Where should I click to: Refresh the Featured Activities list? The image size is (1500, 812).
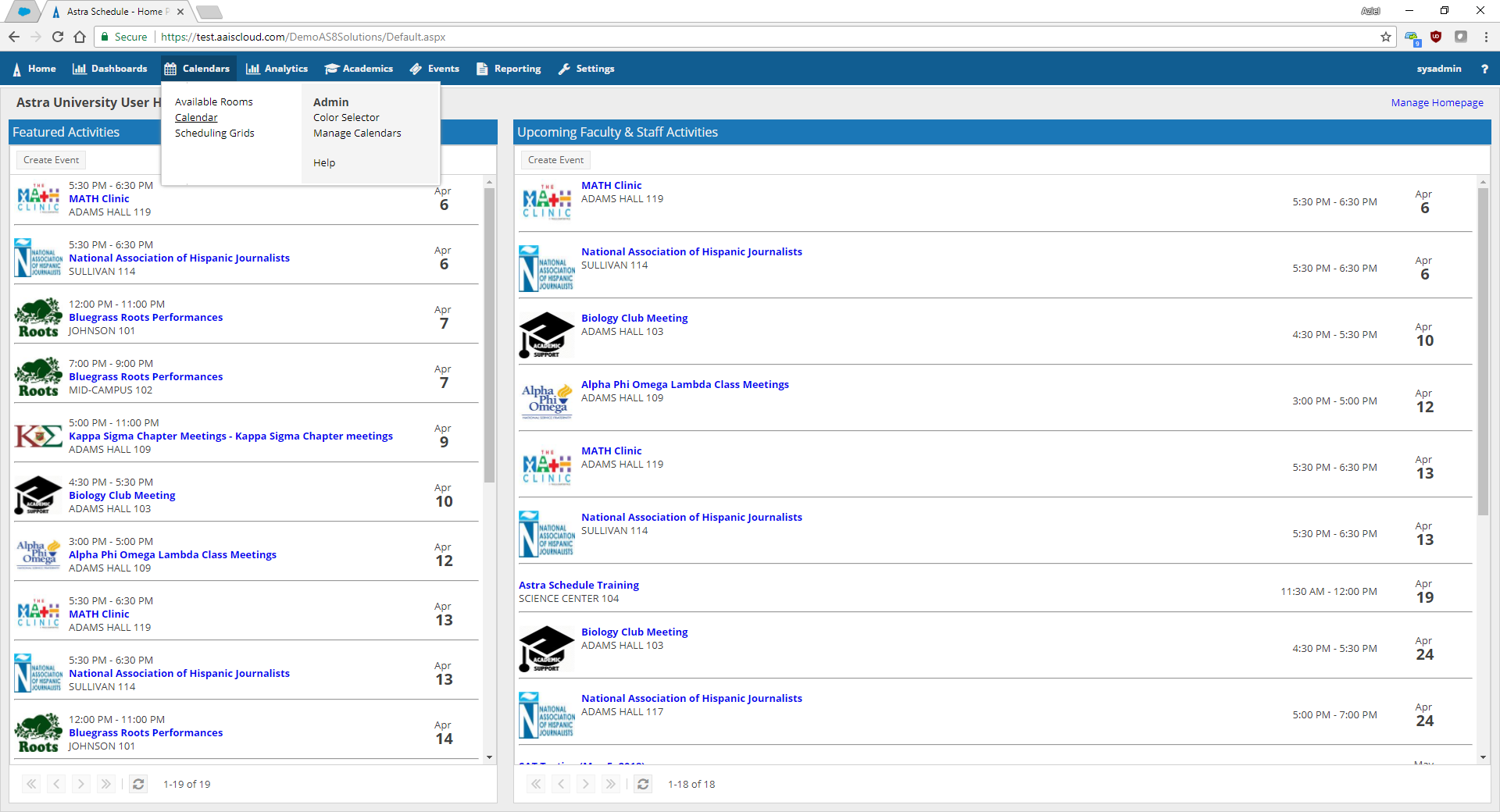coord(138,784)
